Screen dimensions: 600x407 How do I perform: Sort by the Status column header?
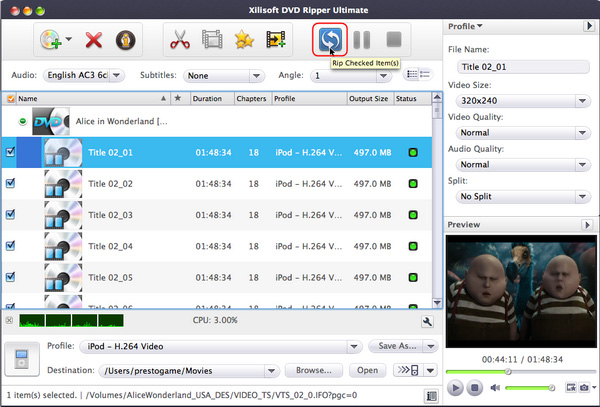click(412, 99)
